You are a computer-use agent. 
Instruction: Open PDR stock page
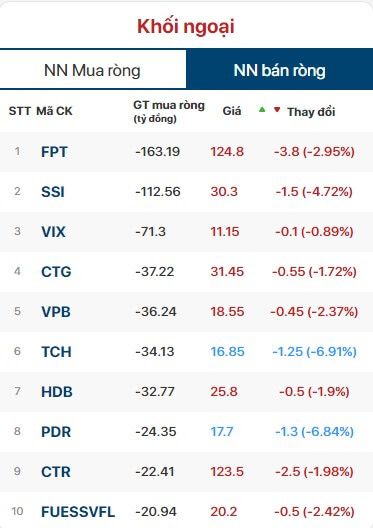(x=56, y=432)
